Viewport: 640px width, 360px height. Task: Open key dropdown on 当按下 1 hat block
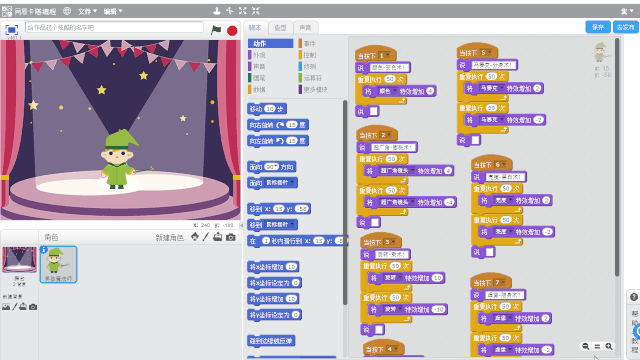(388, 56)
